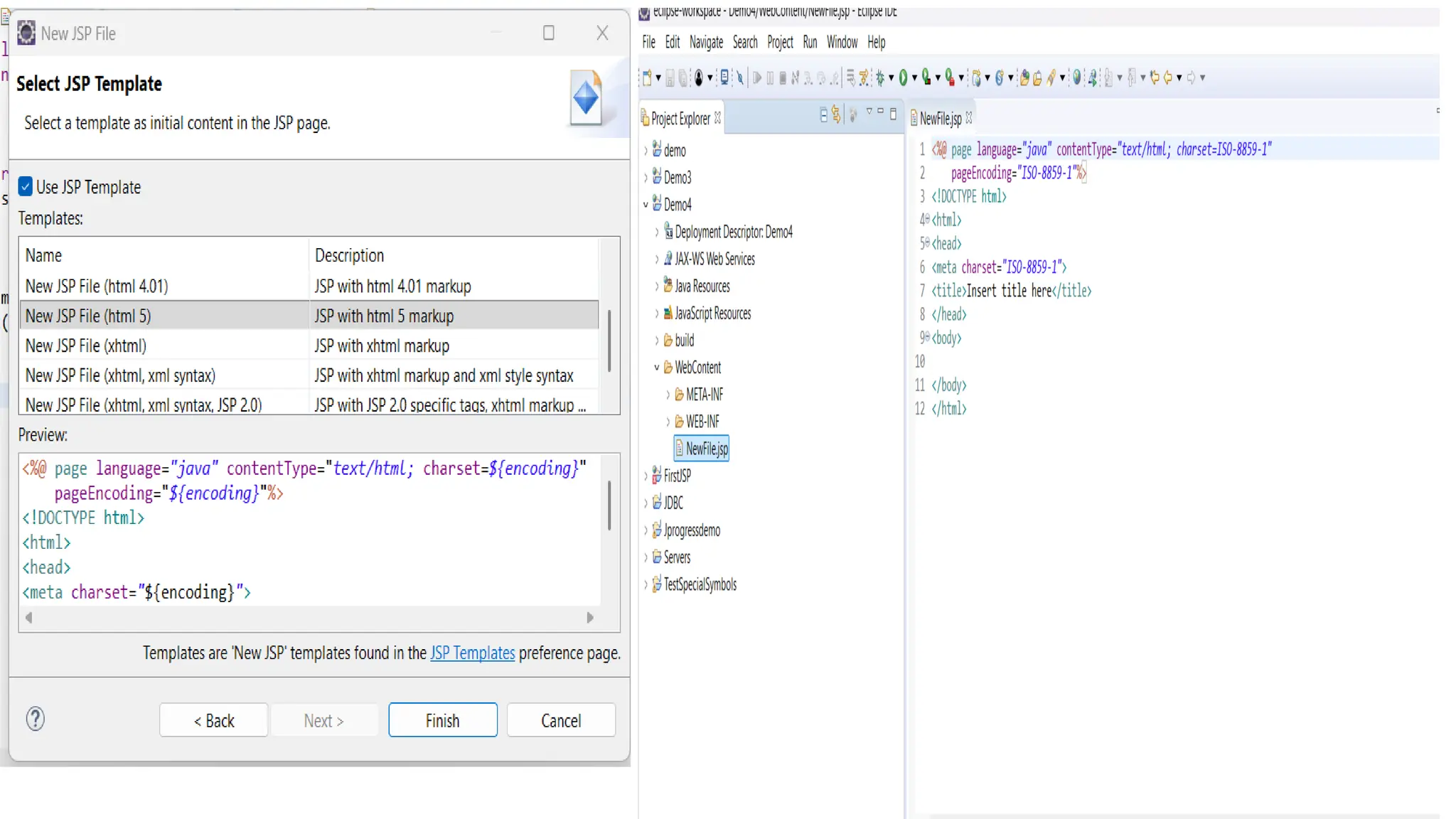This screenshot has height=819, width=1456.
Task: Collapse the Demo4 project tree node
Action: [x=646, y=205]
